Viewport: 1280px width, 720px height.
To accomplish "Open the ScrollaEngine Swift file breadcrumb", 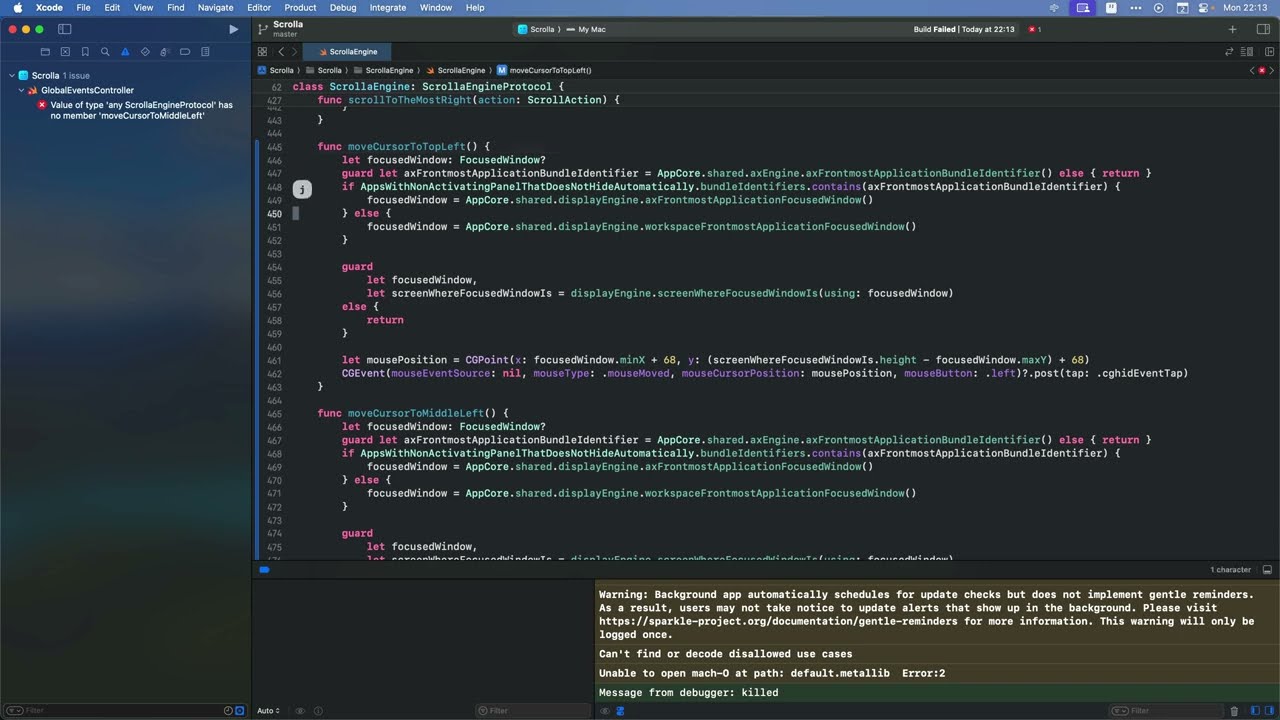I will (x=455, y=71).
